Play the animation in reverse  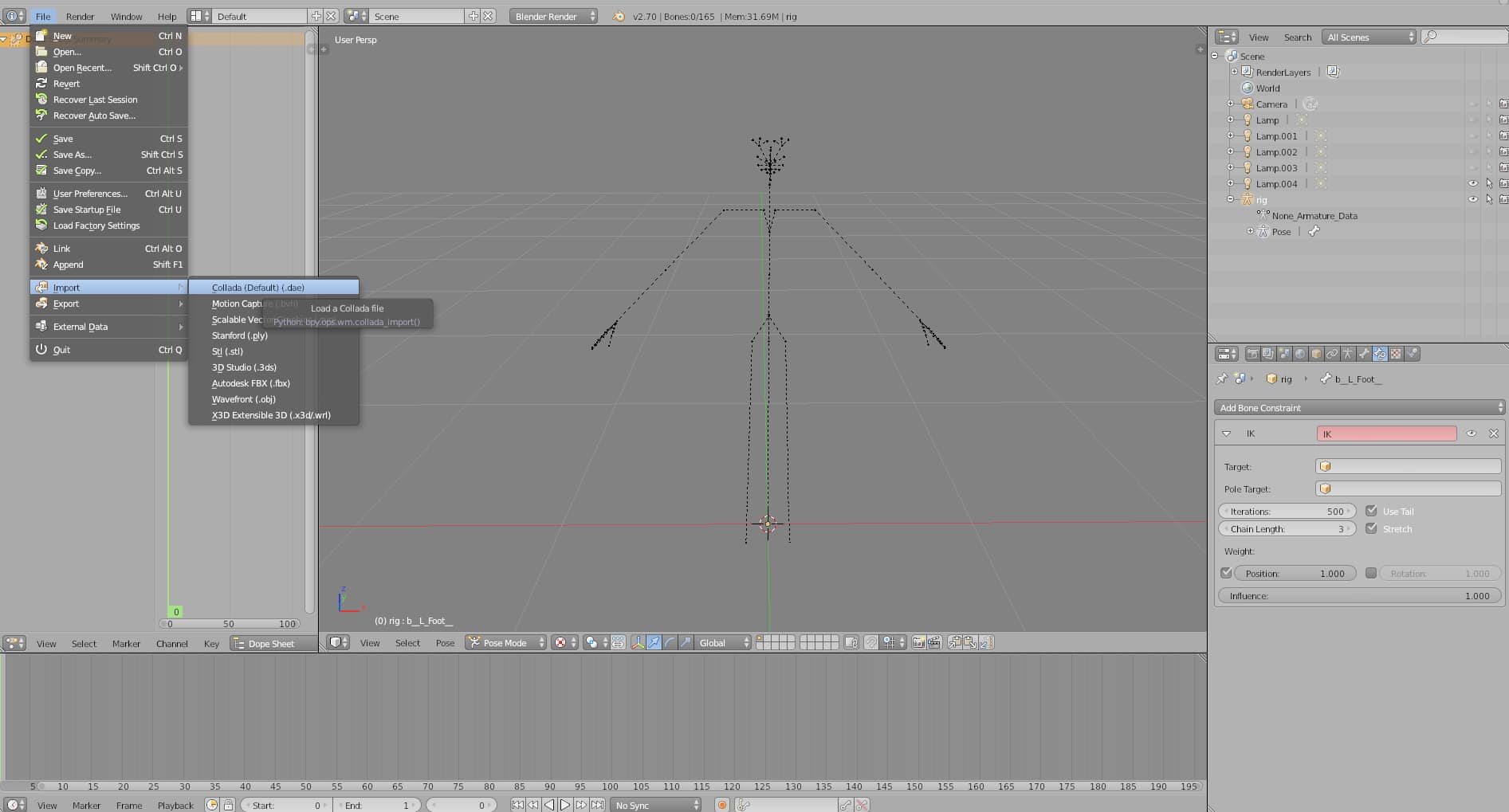[549, 805]
